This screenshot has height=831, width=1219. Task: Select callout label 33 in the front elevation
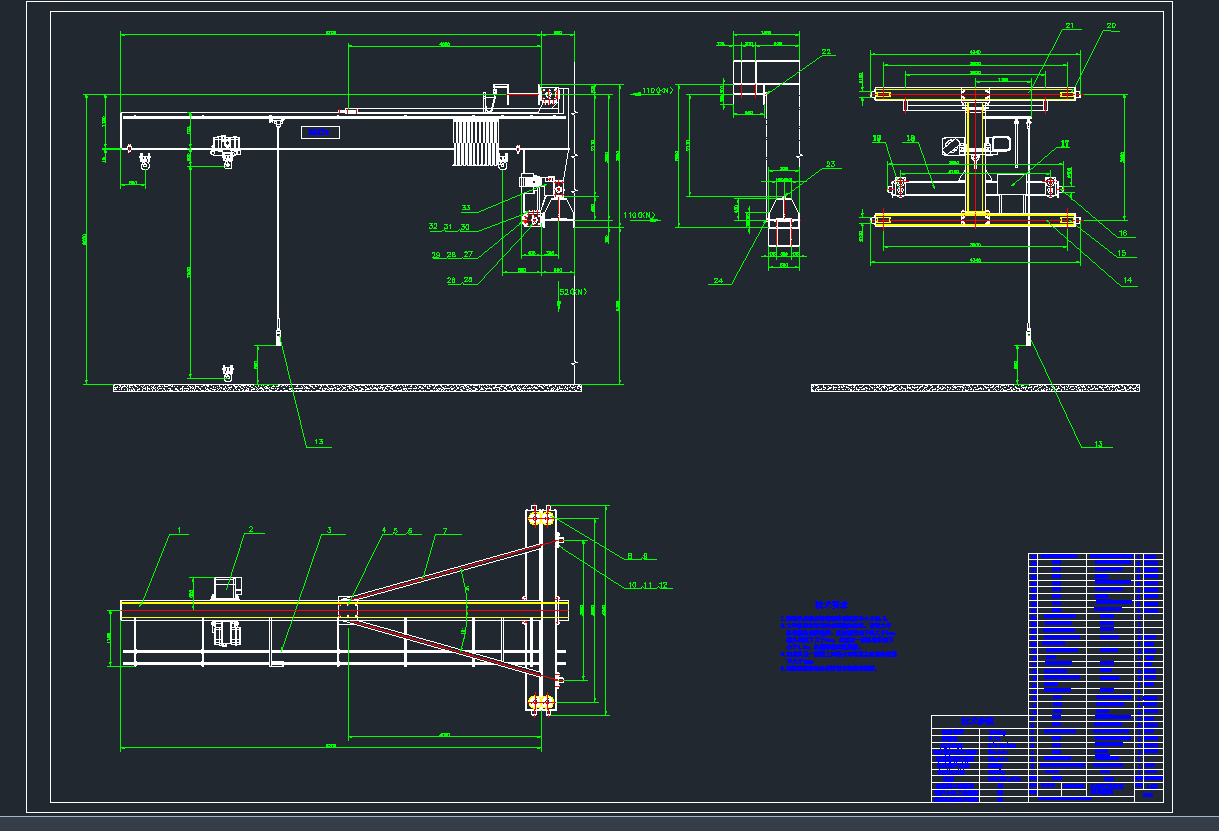pyautogui.click(x=465, y=208)
